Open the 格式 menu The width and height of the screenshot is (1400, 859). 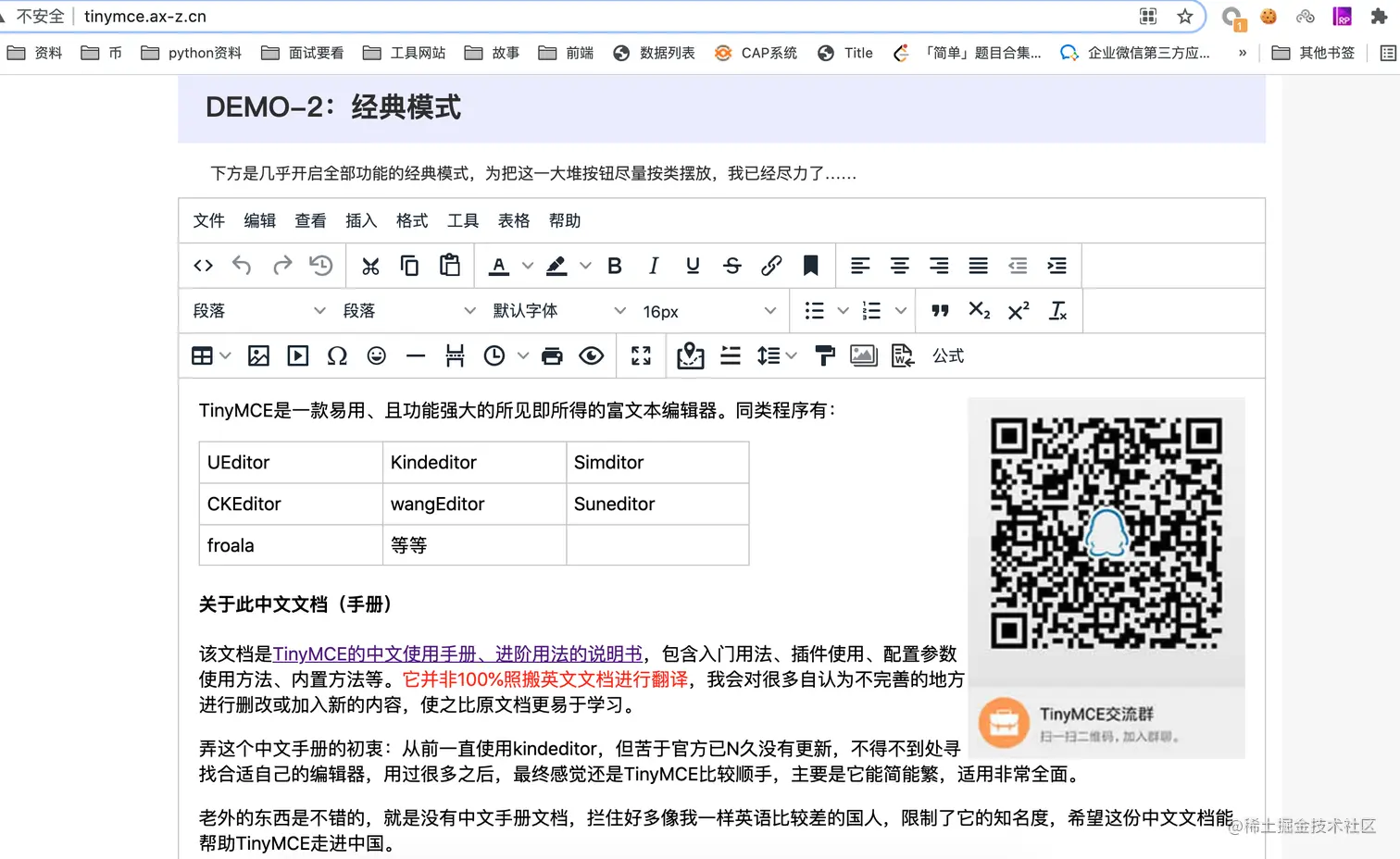tap(412, 221)
